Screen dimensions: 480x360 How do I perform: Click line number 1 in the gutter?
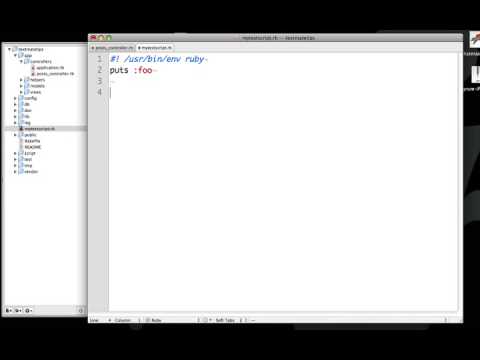click(100, 59)
